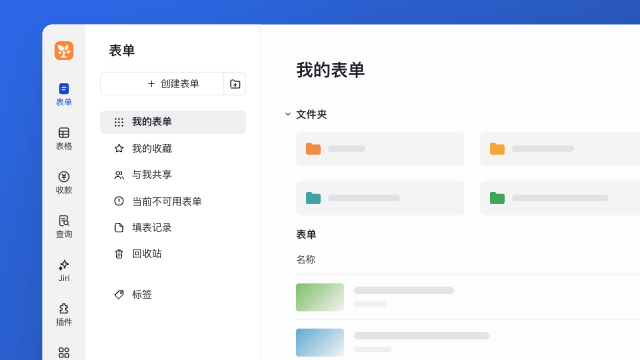Click the document icon next to 填表记录
The height and width of the screenshot is (360, 640).
(x=119, y=228)
